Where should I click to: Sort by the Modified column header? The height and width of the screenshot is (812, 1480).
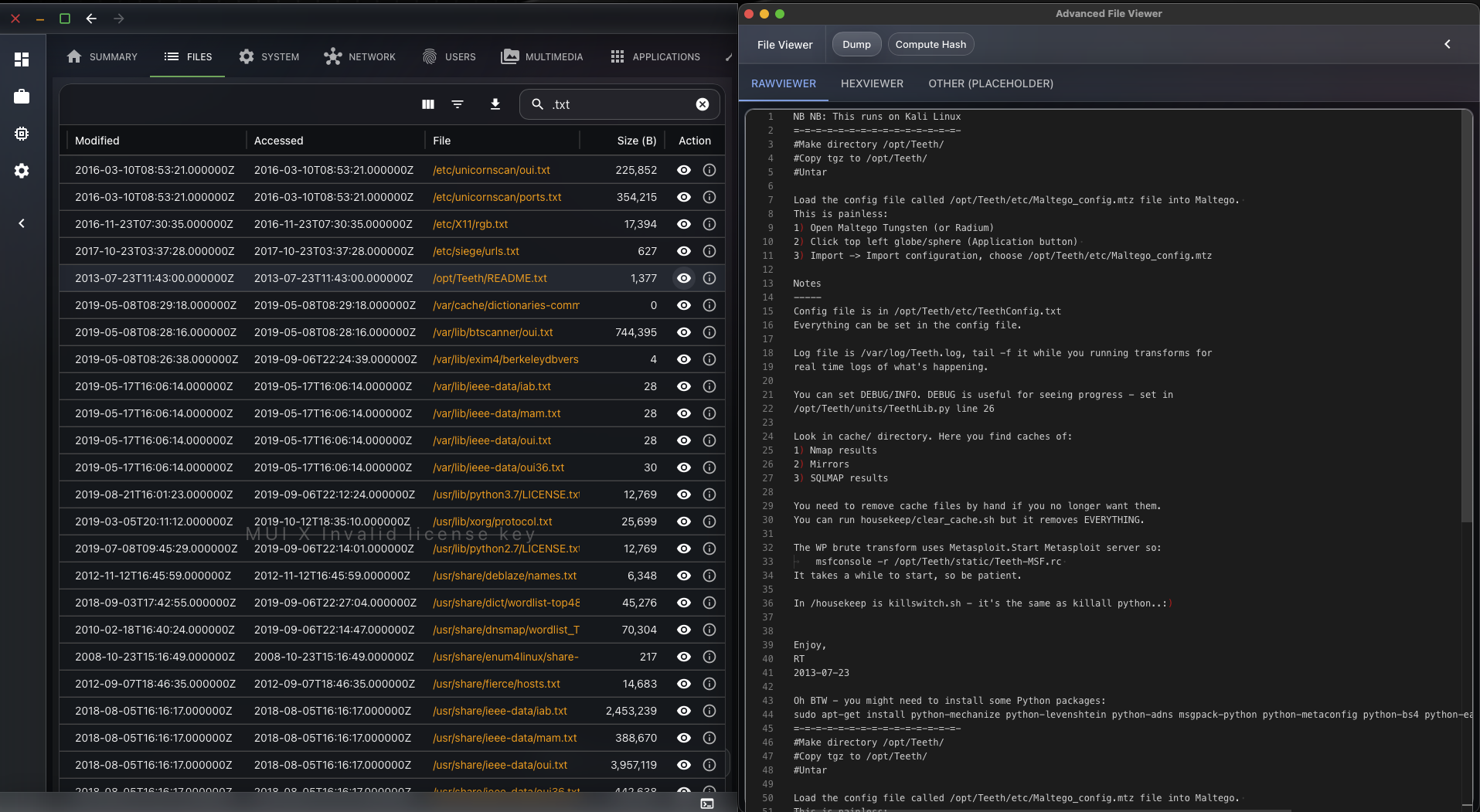click(x=97, y=141)
